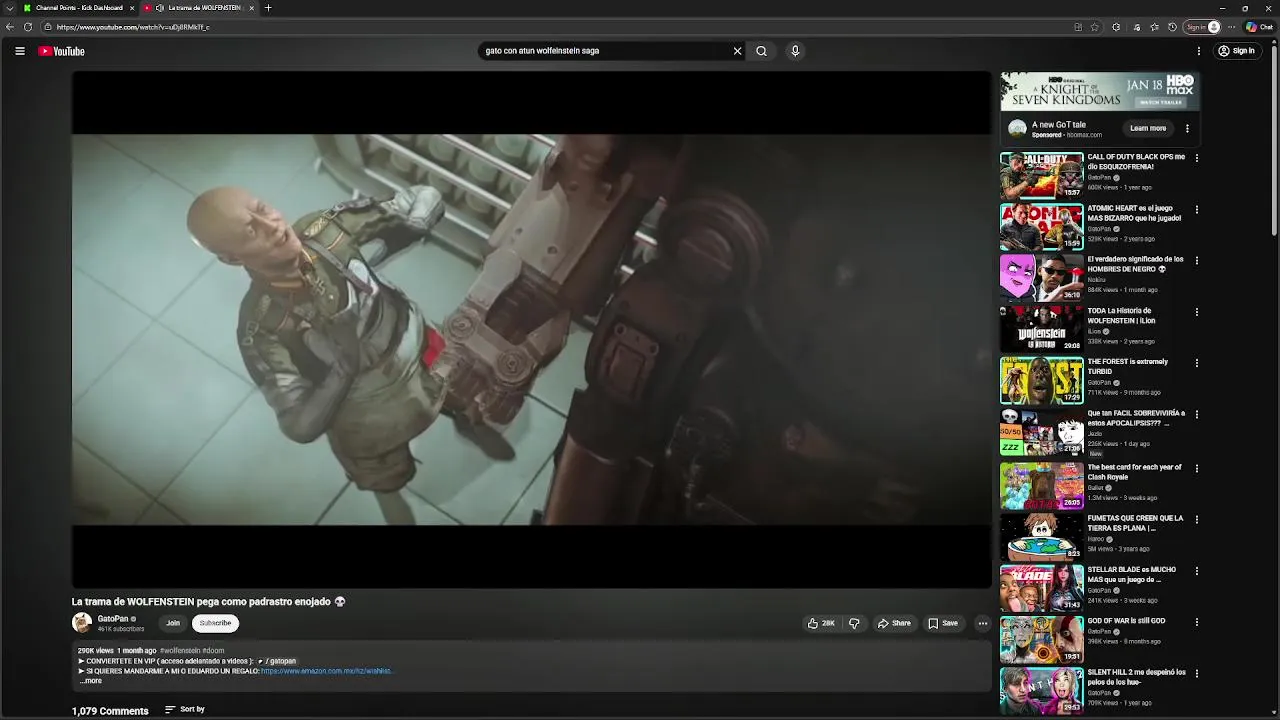
Task: Dislike the video with thumbs down
Action: pyautogui.click(x=854, y=623)
